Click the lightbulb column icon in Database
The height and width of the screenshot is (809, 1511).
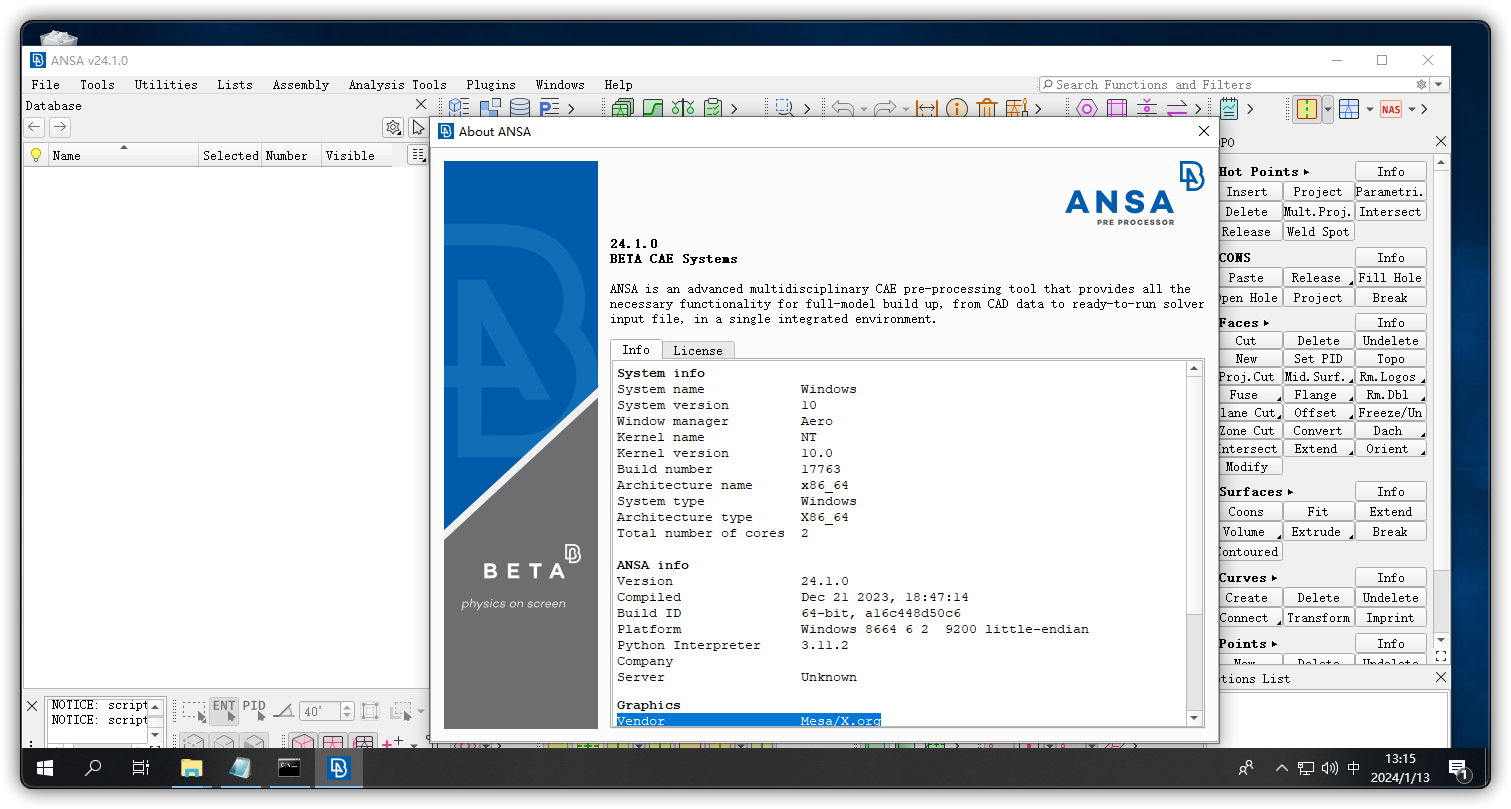point(36,155)
